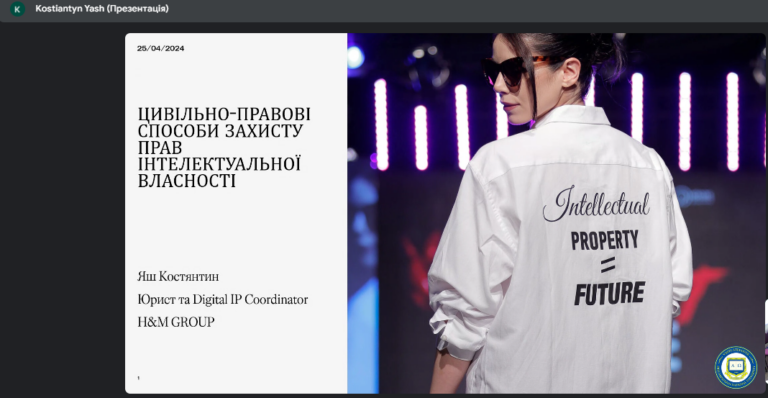Click the slide number '1' in the slide's bottom corner
Screen dimensions: 768x398
click(x=139, y=378)
